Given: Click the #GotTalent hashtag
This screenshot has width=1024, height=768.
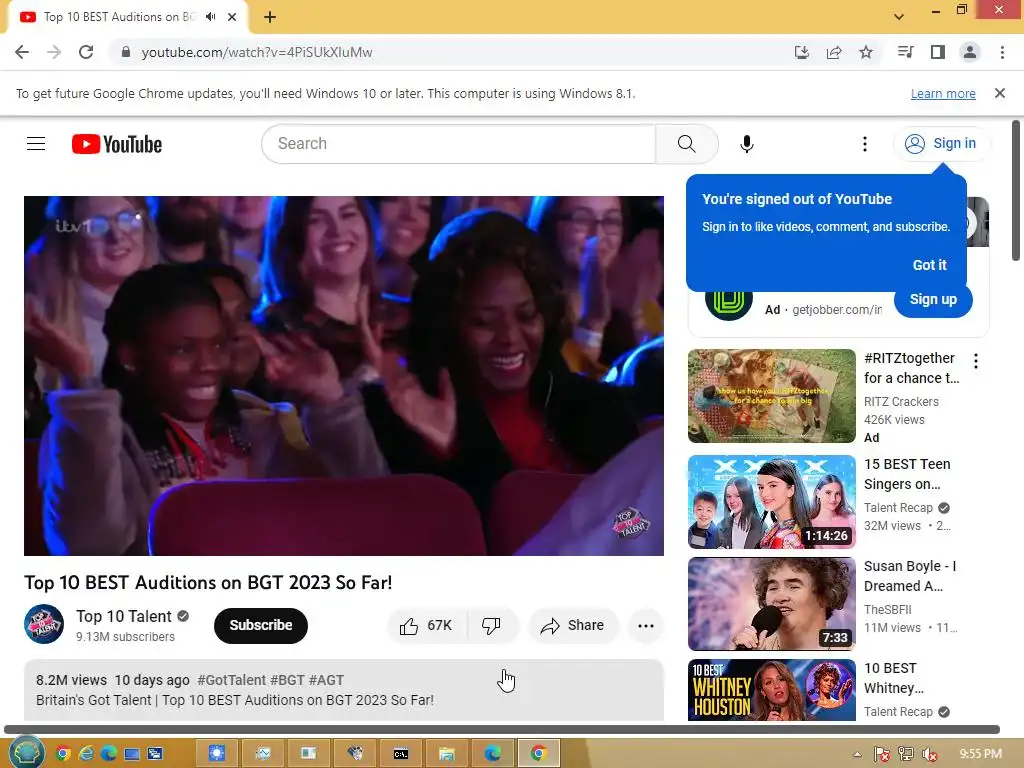Looking at the screenshot, I should (232, 680).
